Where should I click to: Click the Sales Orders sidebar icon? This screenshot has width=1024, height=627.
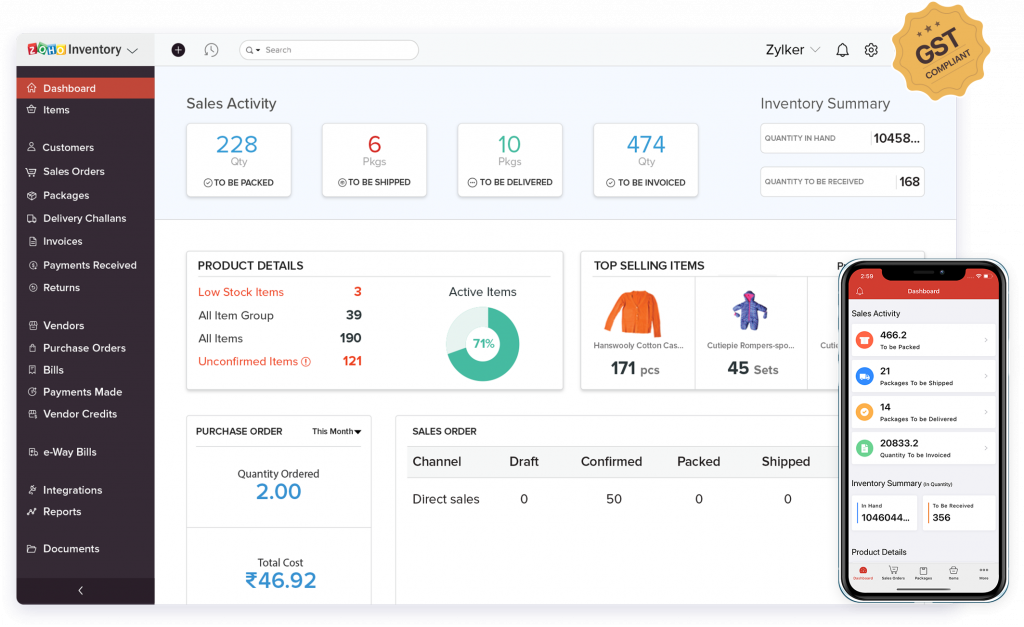pyautogui.click(x=33, y=171)
